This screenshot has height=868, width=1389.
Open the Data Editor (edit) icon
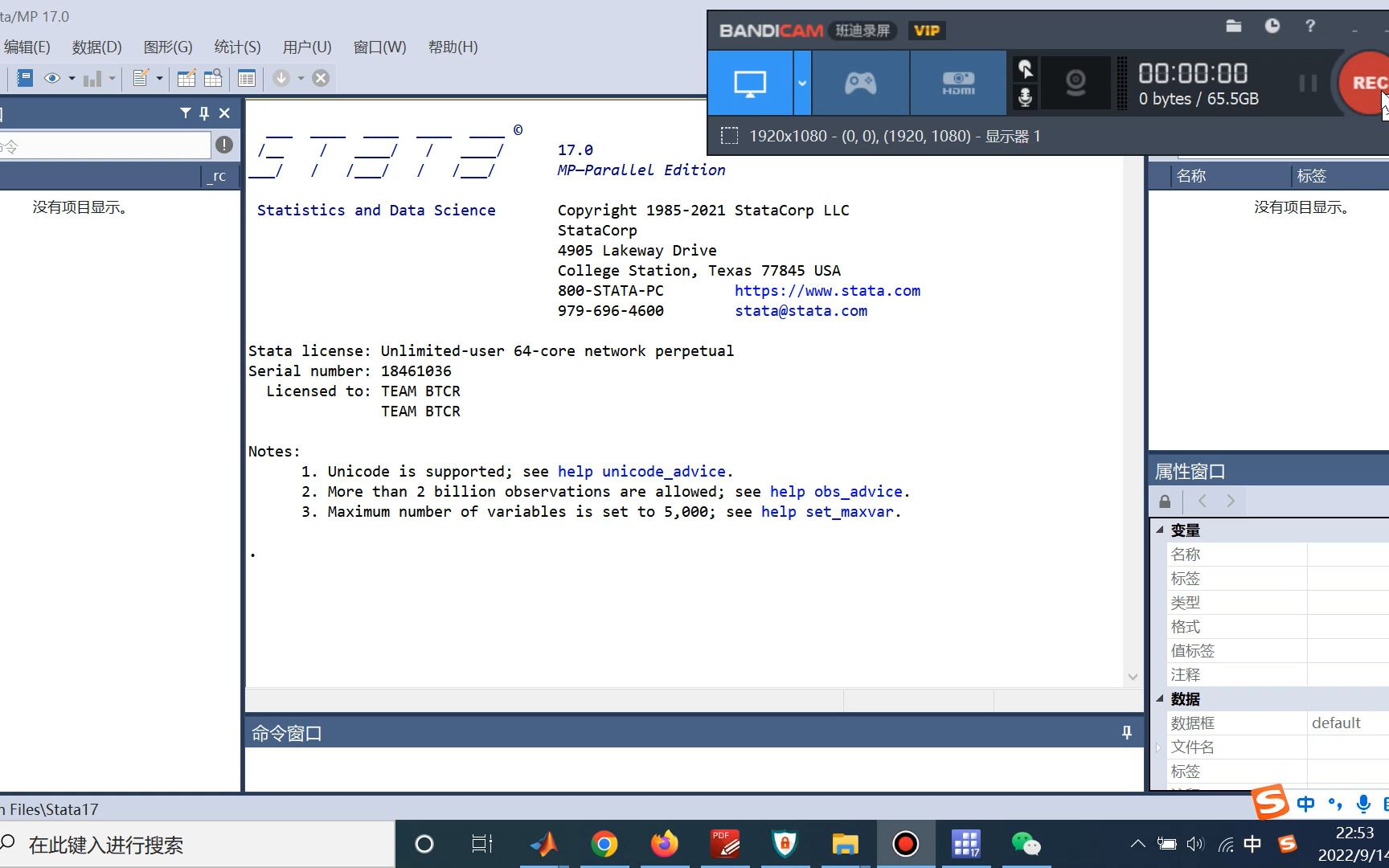tap(186, 78)
